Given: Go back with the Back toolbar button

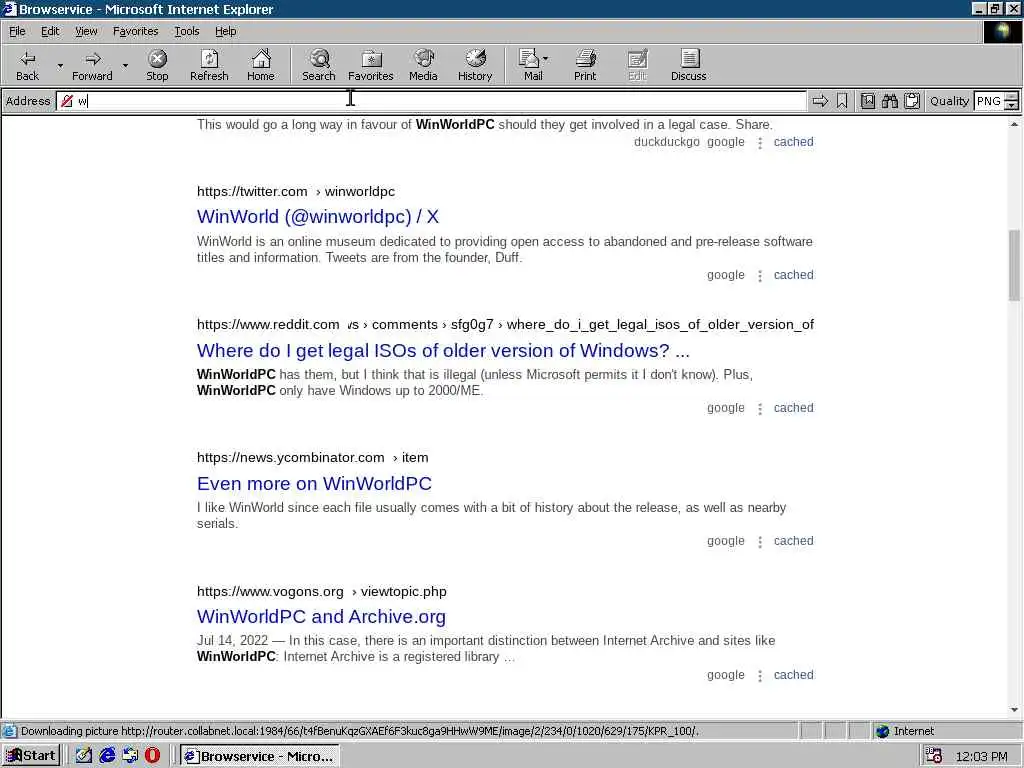Looking at the screenshot, I should 27,65.
